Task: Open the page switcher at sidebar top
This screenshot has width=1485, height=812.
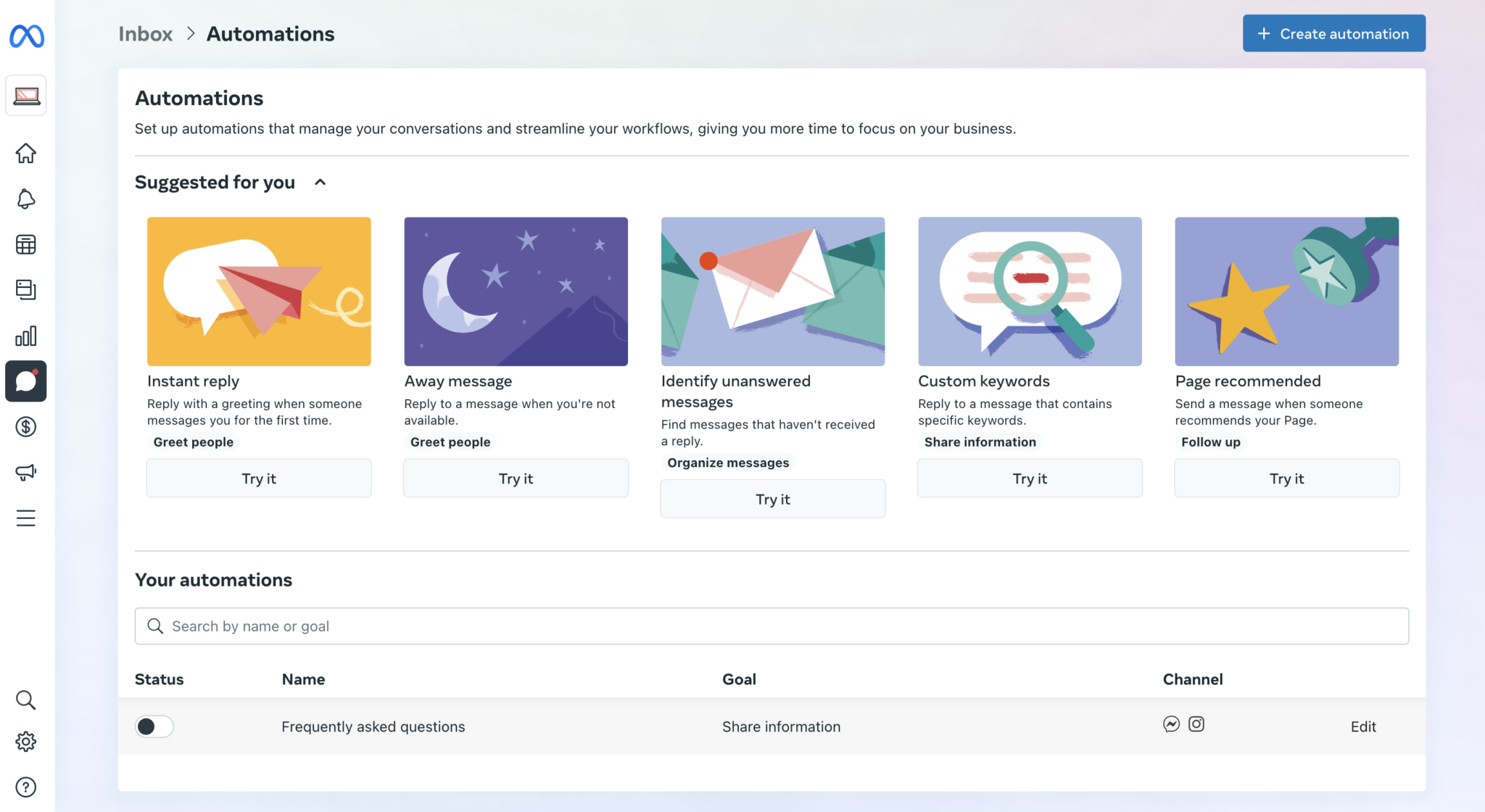Action: (26, 96)
